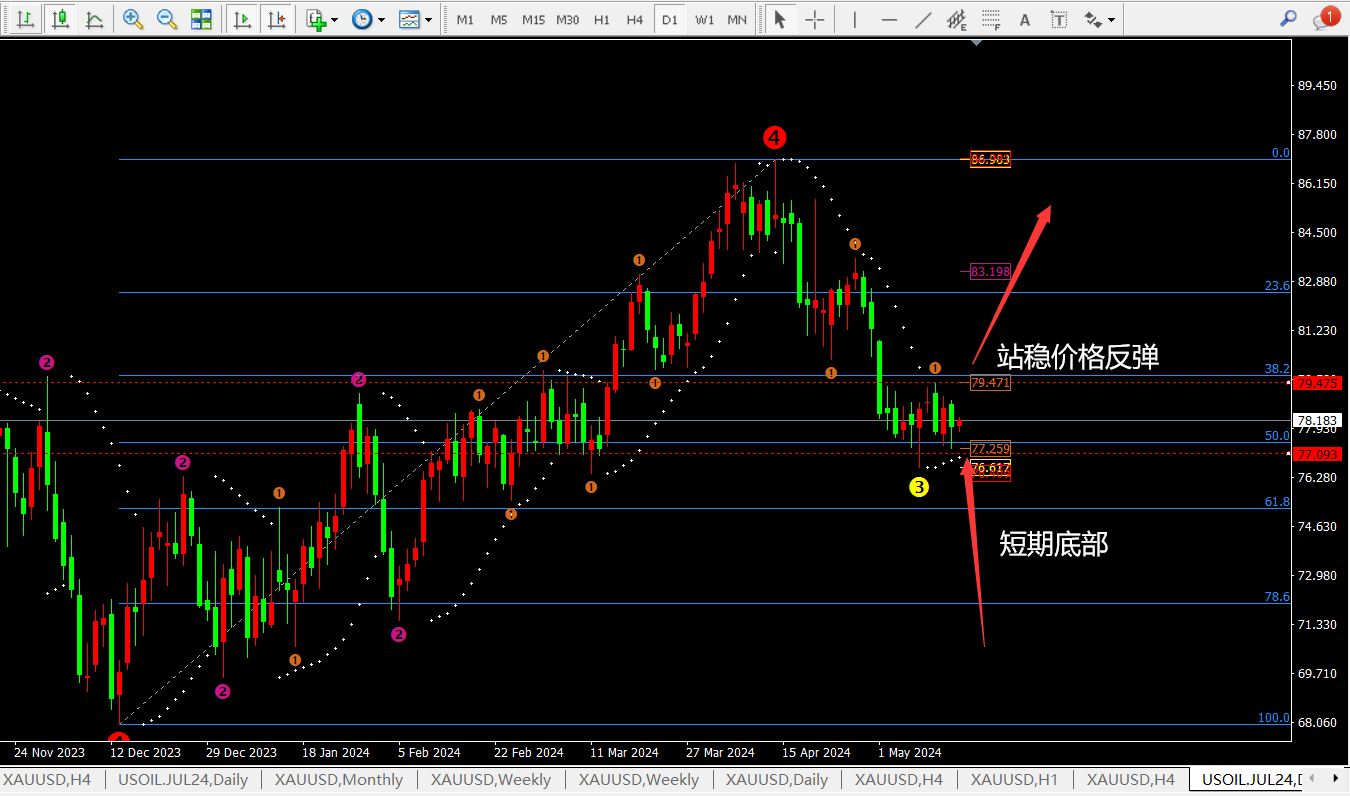Screen dimensions: 1350x796
Task: Zoom out of the chart
Action: (167, 19)
